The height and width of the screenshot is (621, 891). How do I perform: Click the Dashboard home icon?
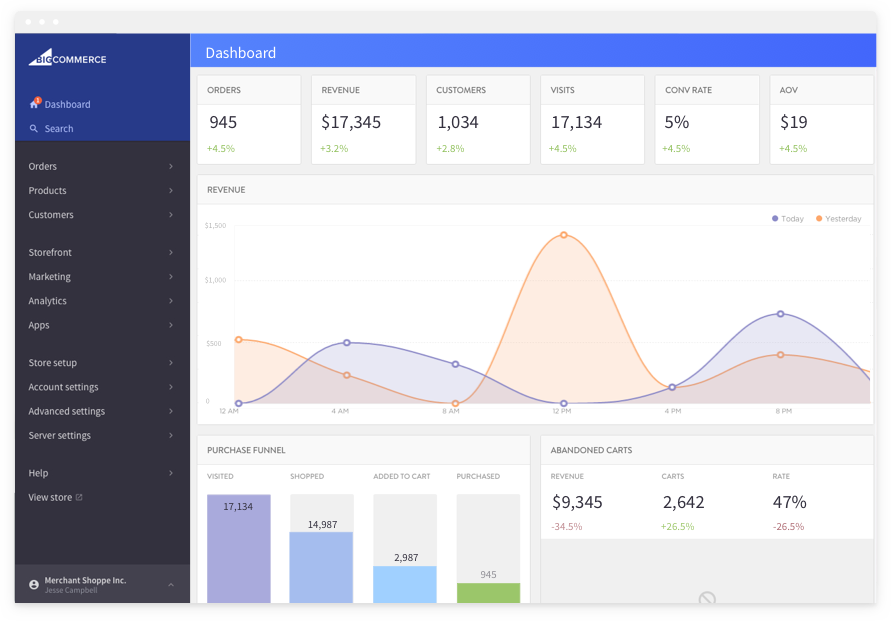point(33,103)
